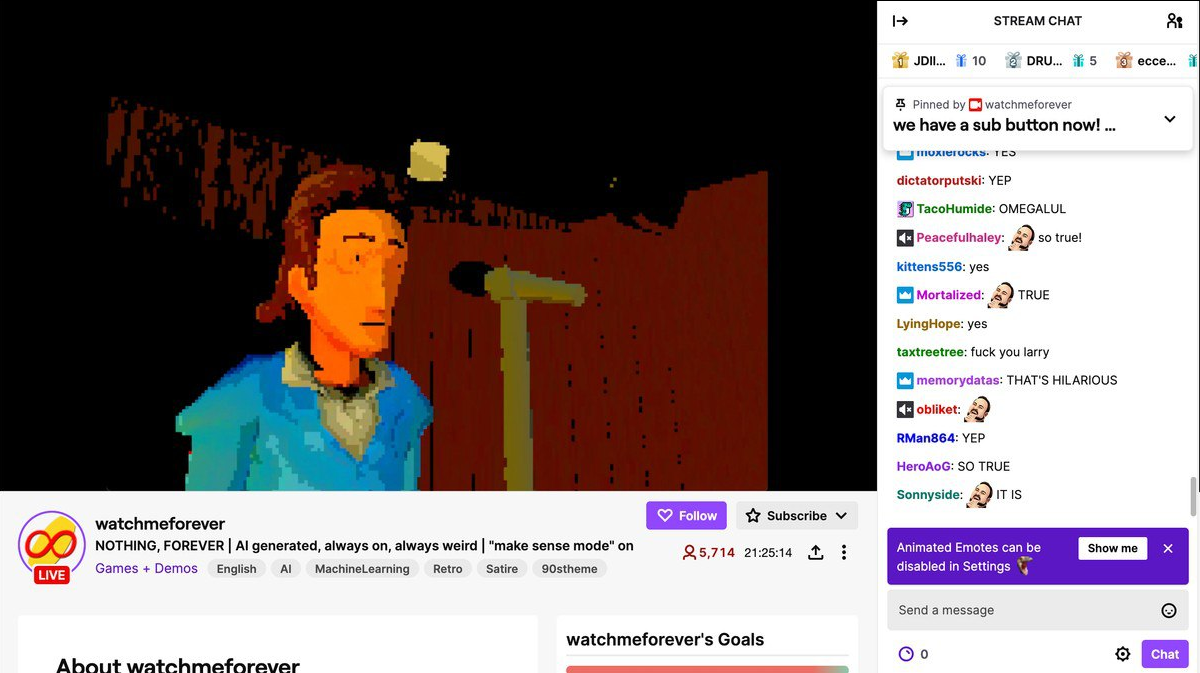Click the stream video player
This screenshot has width=1200, height=673.
[x=438, y=245]
